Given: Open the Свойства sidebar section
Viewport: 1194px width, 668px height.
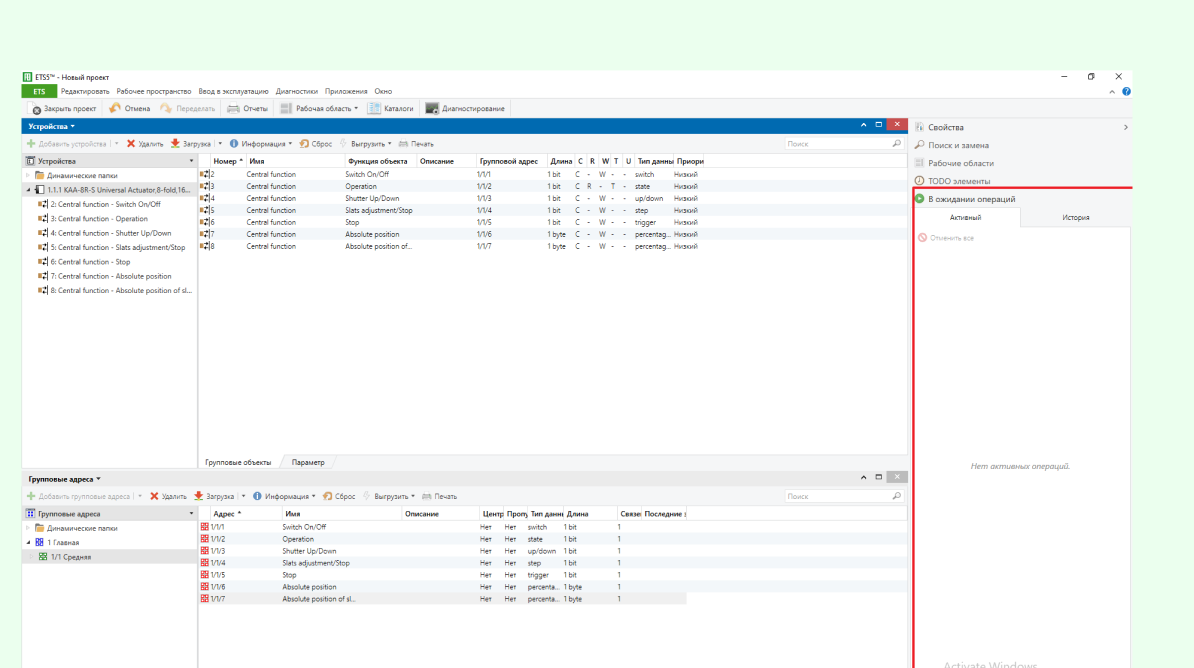Looking at the screenshot, I should click(x=946, y=127).
